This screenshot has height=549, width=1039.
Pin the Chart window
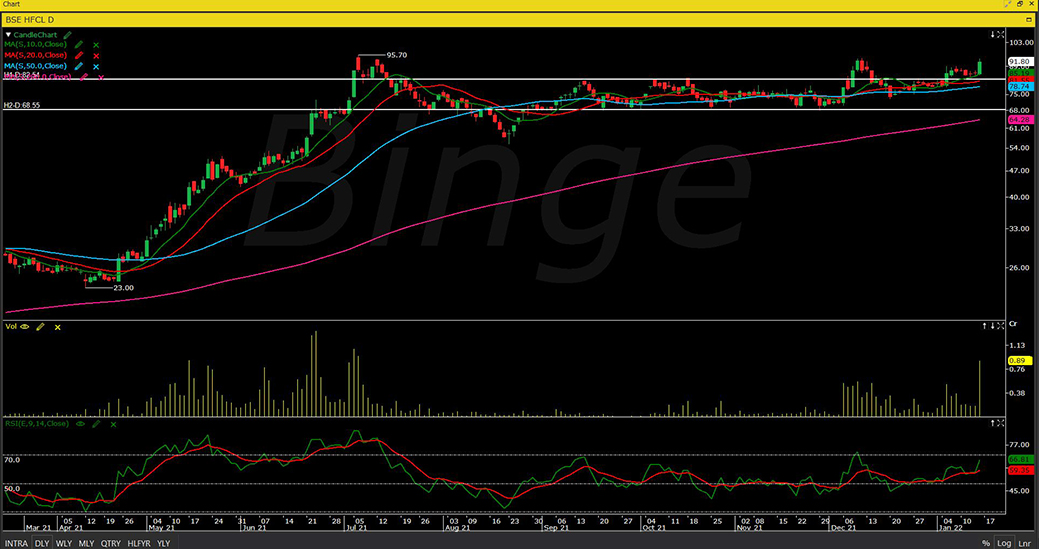pos(1007,5)
